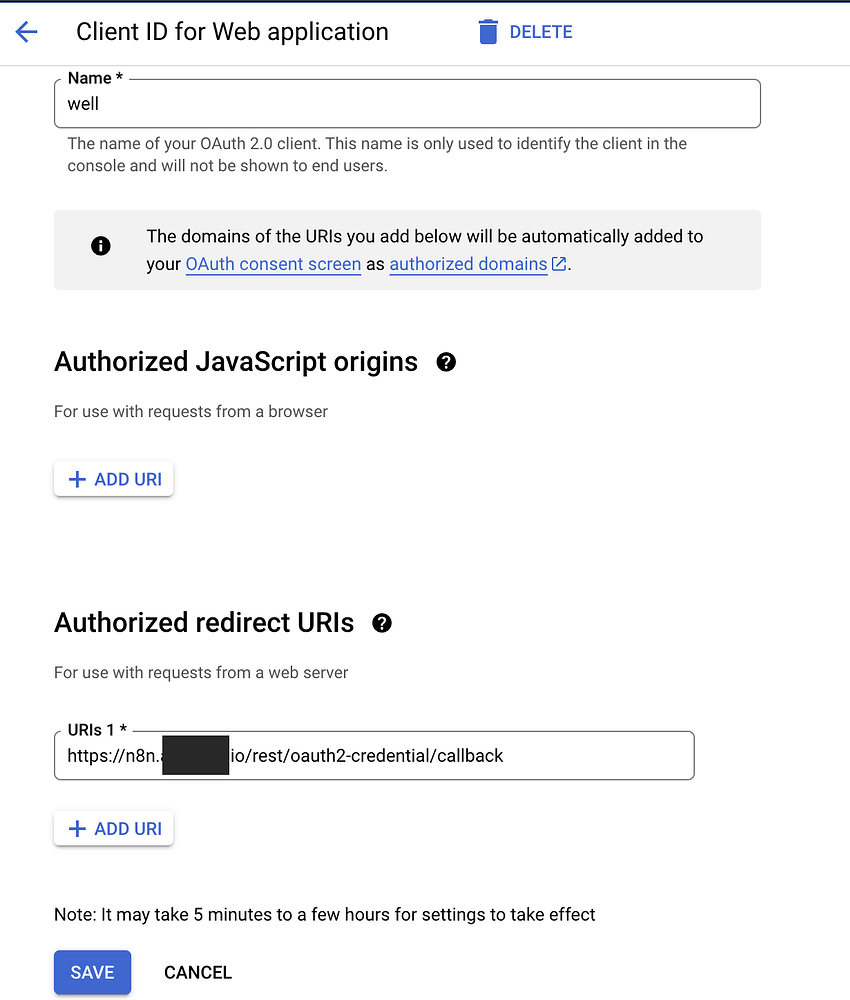Click the plus icon in the first ADD URI button
This screenshot has width=850, height=1000.
click(78, 478)
